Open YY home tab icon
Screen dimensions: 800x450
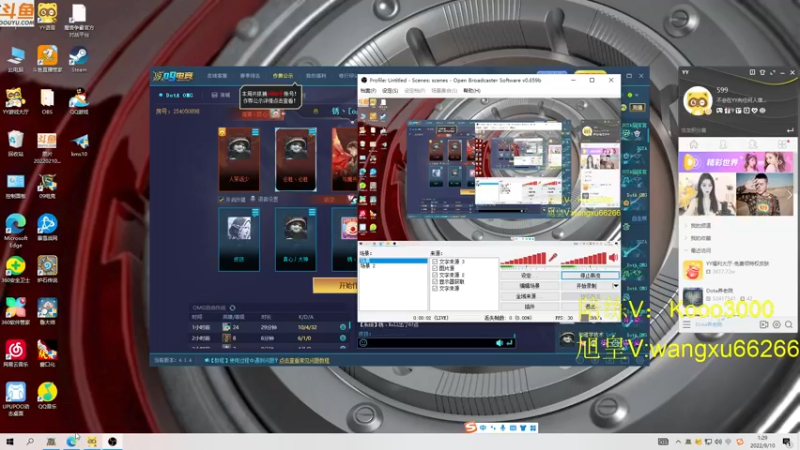point(693,144)
